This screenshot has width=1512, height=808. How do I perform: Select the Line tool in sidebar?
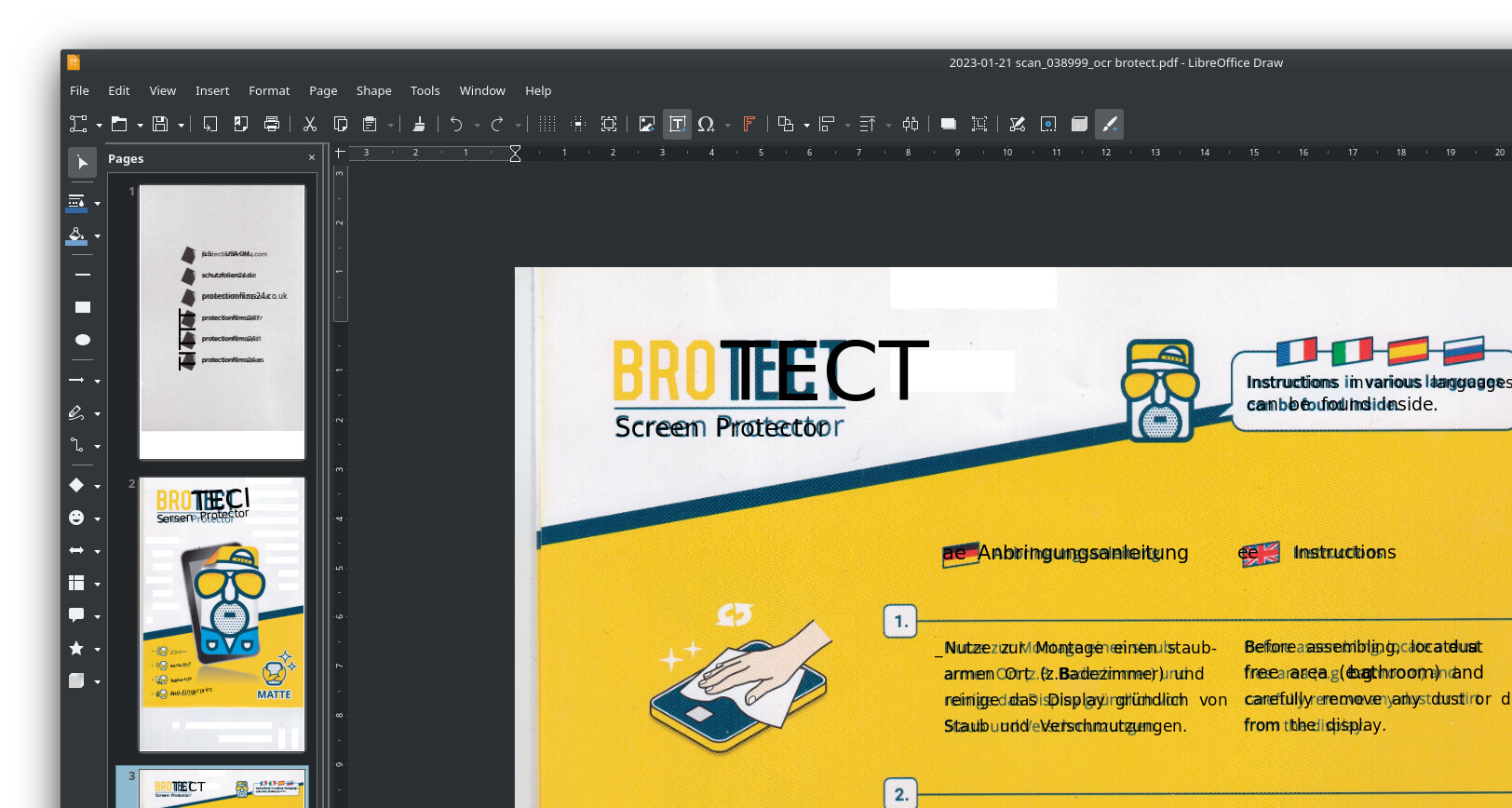(x=83, y=275)
